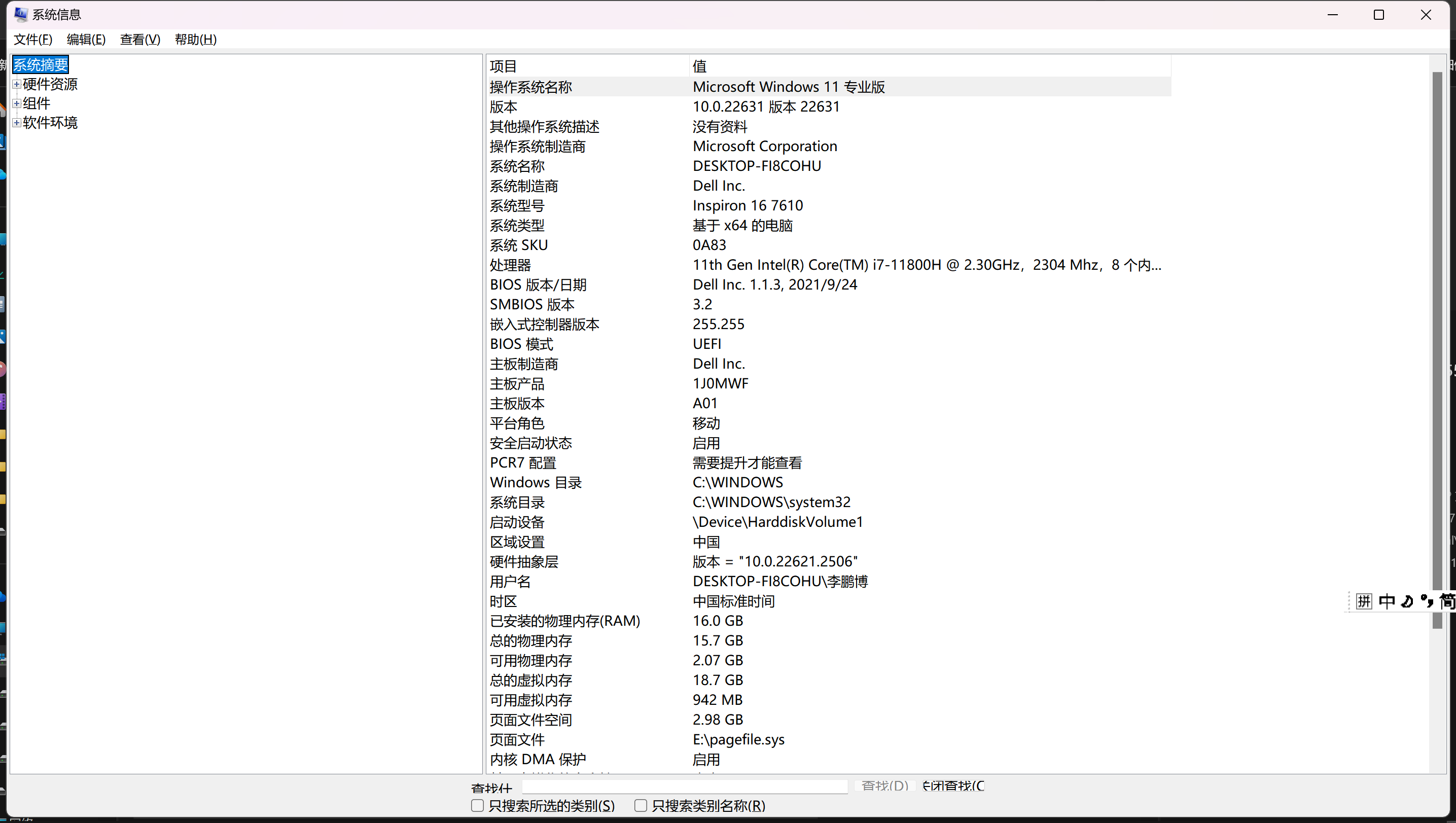Click the 查找(D) search button
Viewport: 1456px width, 823px height.
[x=883, y=785]
